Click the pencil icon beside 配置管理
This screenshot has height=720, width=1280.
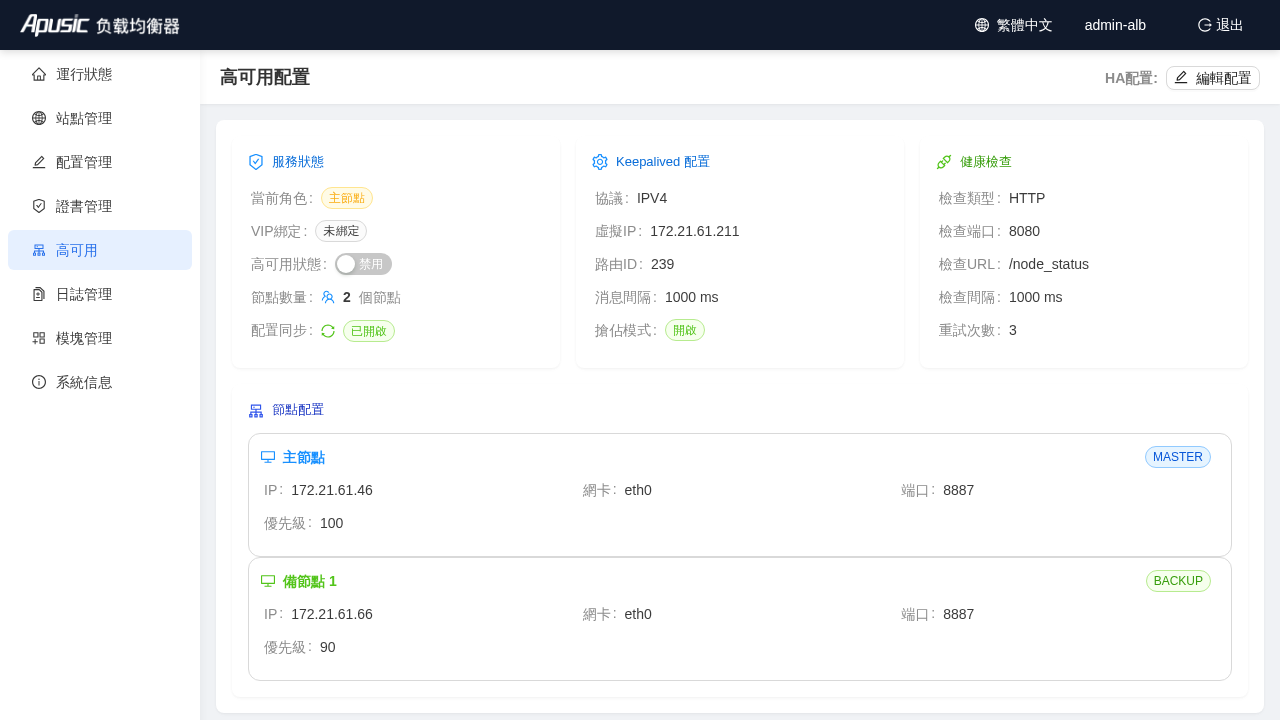[x=39, y=162]
